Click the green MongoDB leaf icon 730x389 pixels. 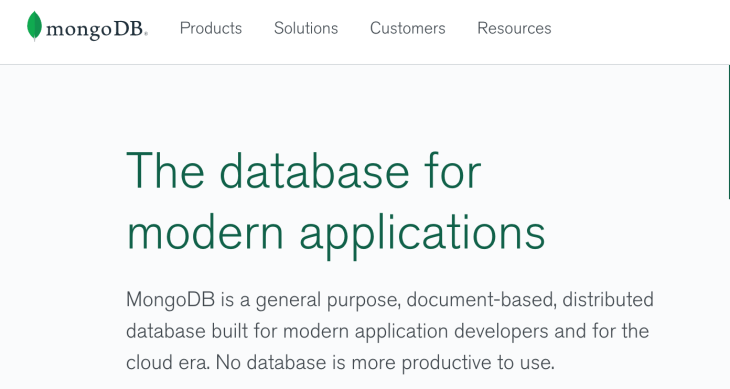(x=34, y=26)
